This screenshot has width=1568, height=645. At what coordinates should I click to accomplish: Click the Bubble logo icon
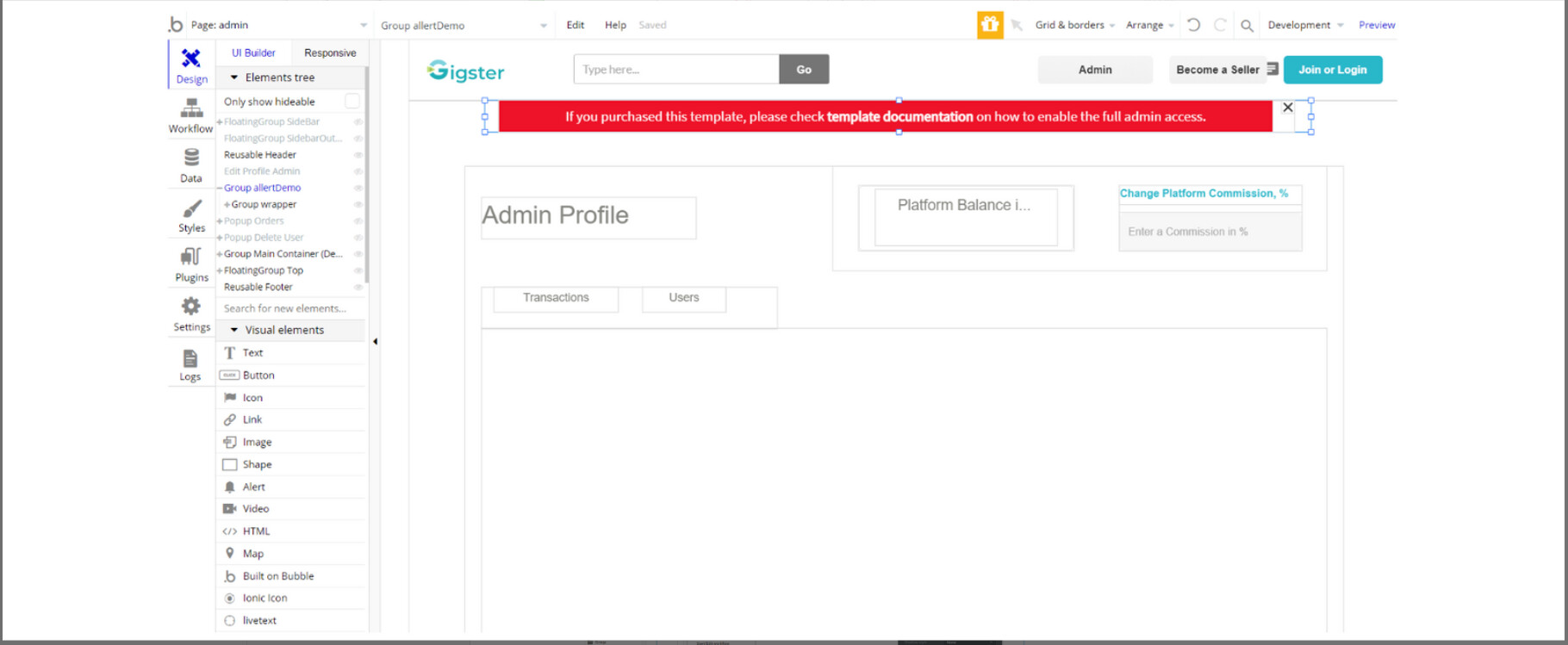pos(176,24)
